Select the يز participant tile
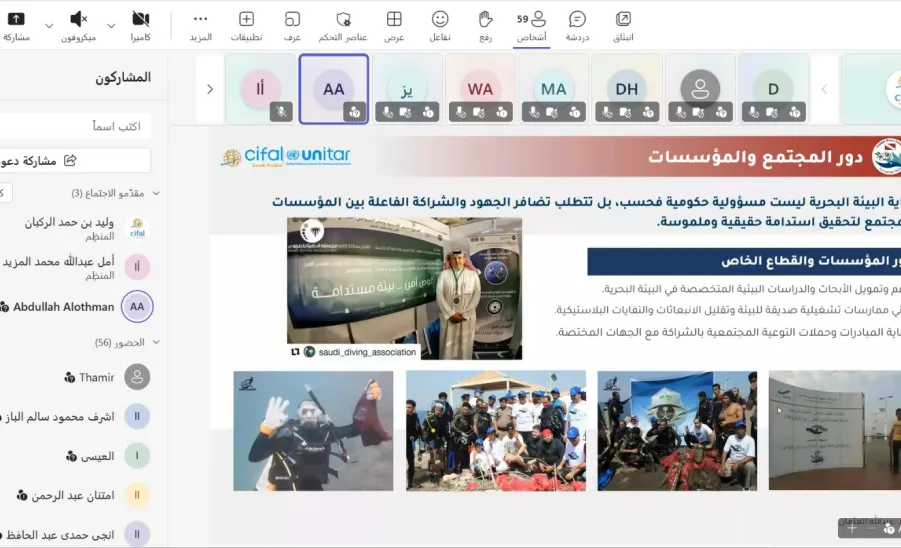This screenshot has width=901, height=548. click(x=407, y=89)
